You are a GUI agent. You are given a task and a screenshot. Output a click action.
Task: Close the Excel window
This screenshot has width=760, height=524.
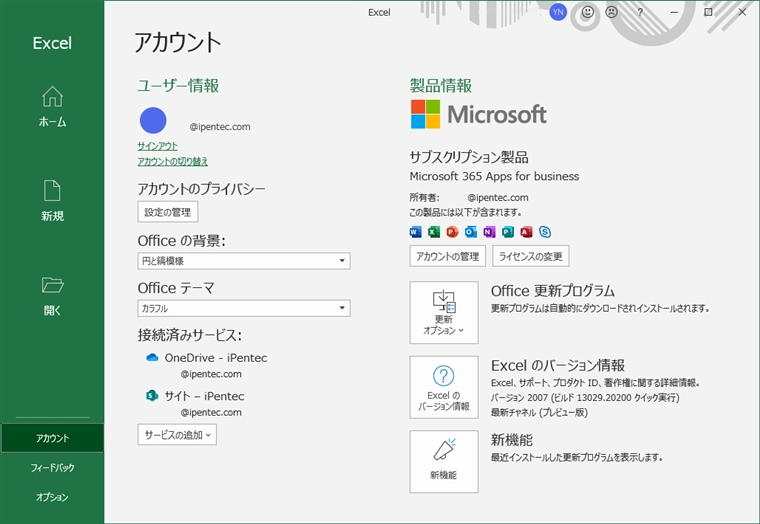coord(742,12)
